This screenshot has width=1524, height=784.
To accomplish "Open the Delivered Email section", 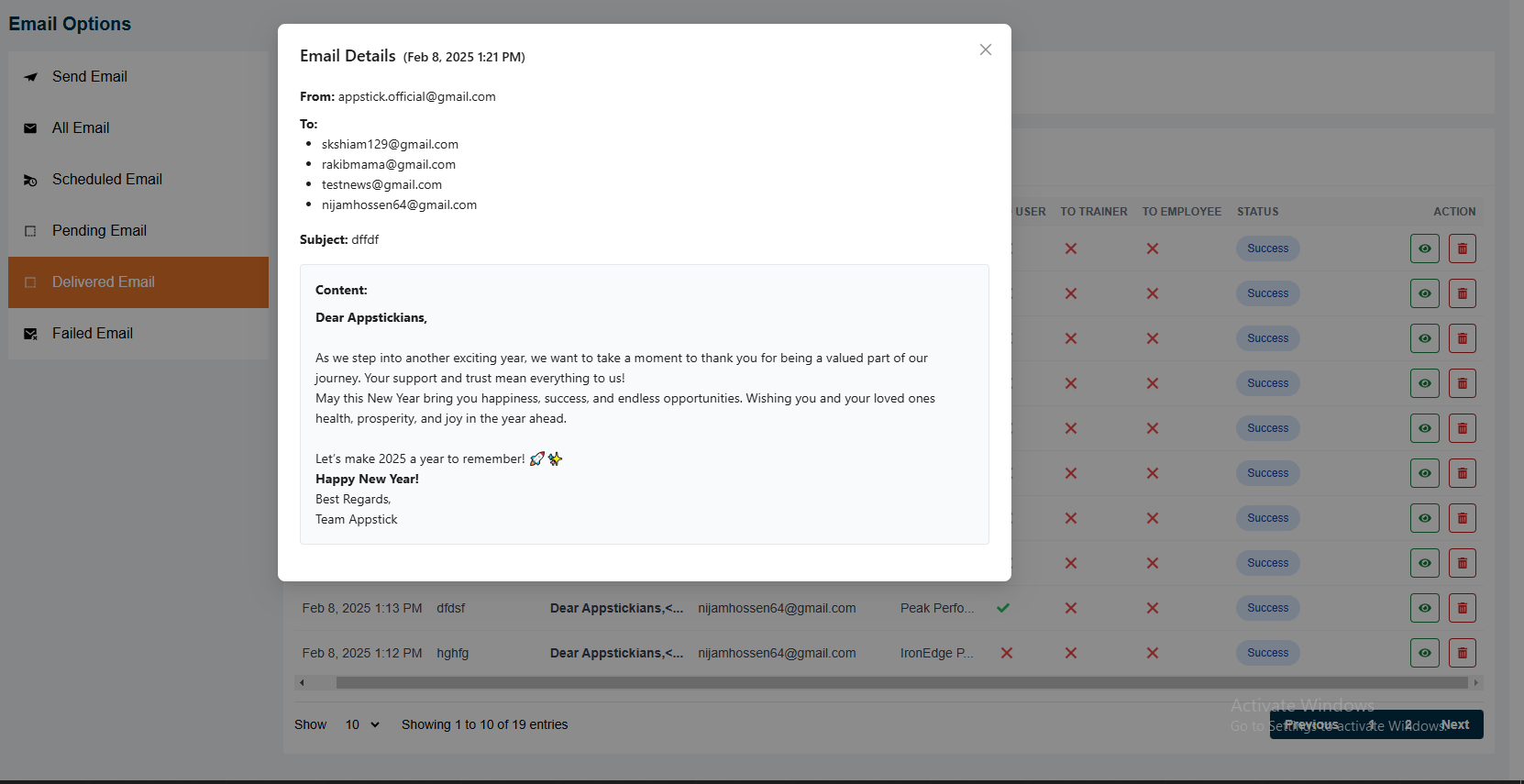I will pos(103,282).
